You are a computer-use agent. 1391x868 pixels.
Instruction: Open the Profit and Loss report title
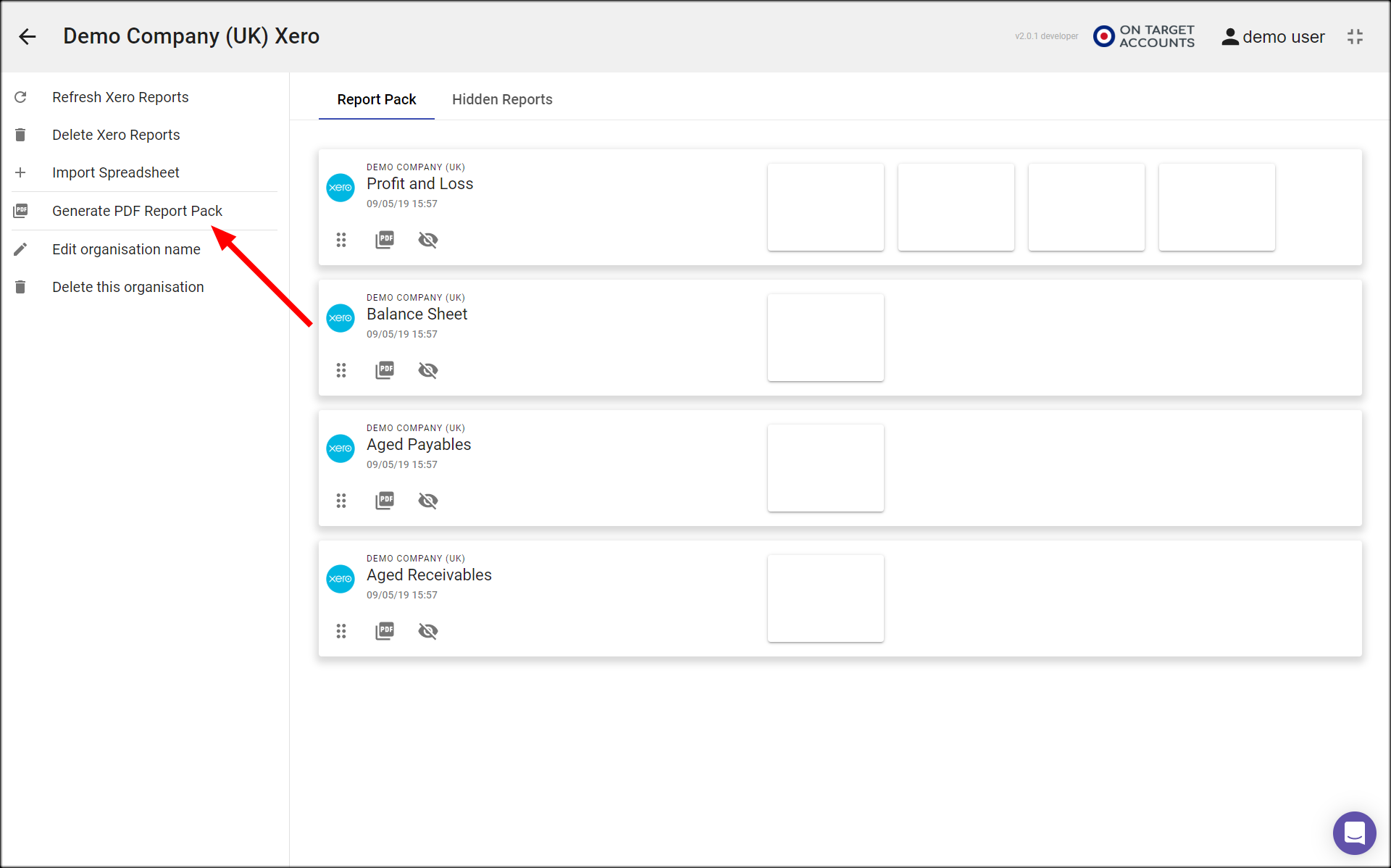click(419, 184)
